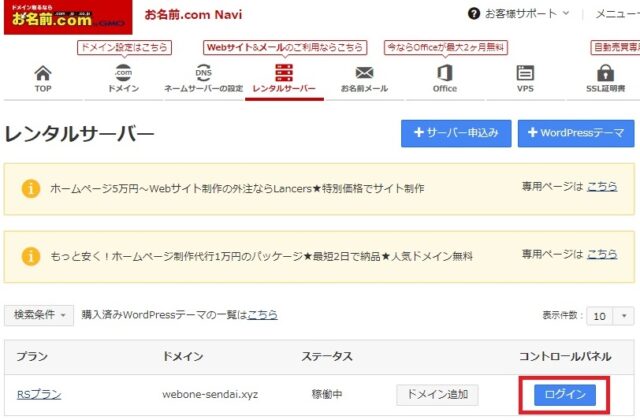Screen dimensions: 640x420
Task: Click the 表示件数 dropdown arrow
Action: click(x=624, y=316)
